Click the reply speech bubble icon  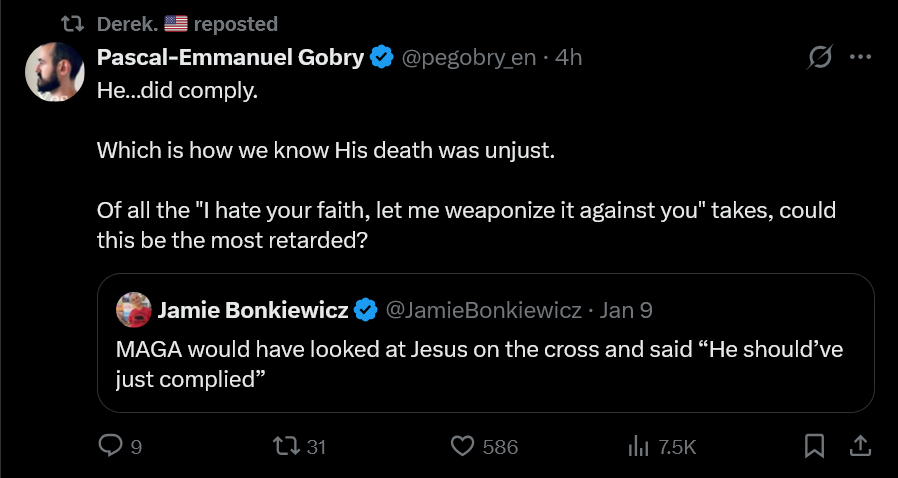[x=110, y=447]
